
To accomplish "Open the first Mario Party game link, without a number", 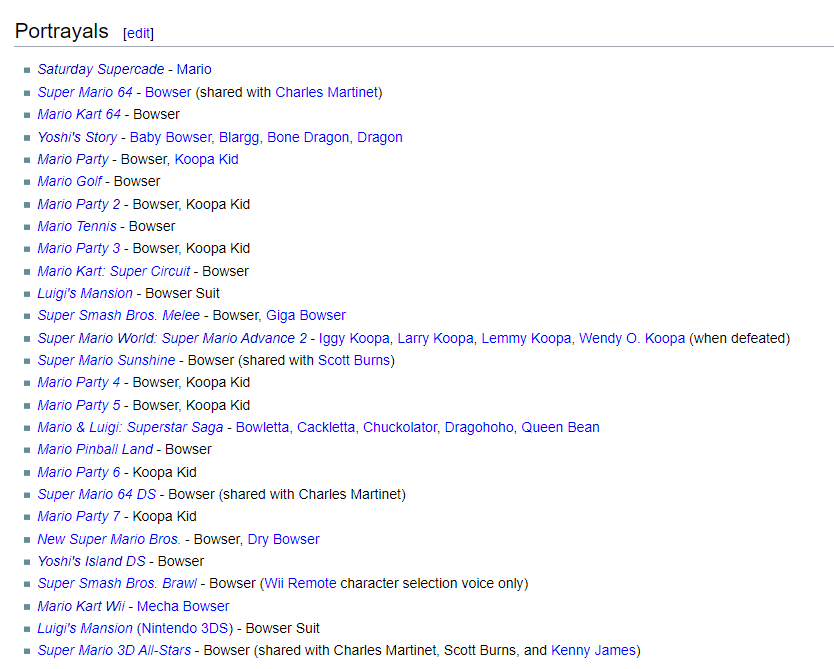I will click(73, 160).
